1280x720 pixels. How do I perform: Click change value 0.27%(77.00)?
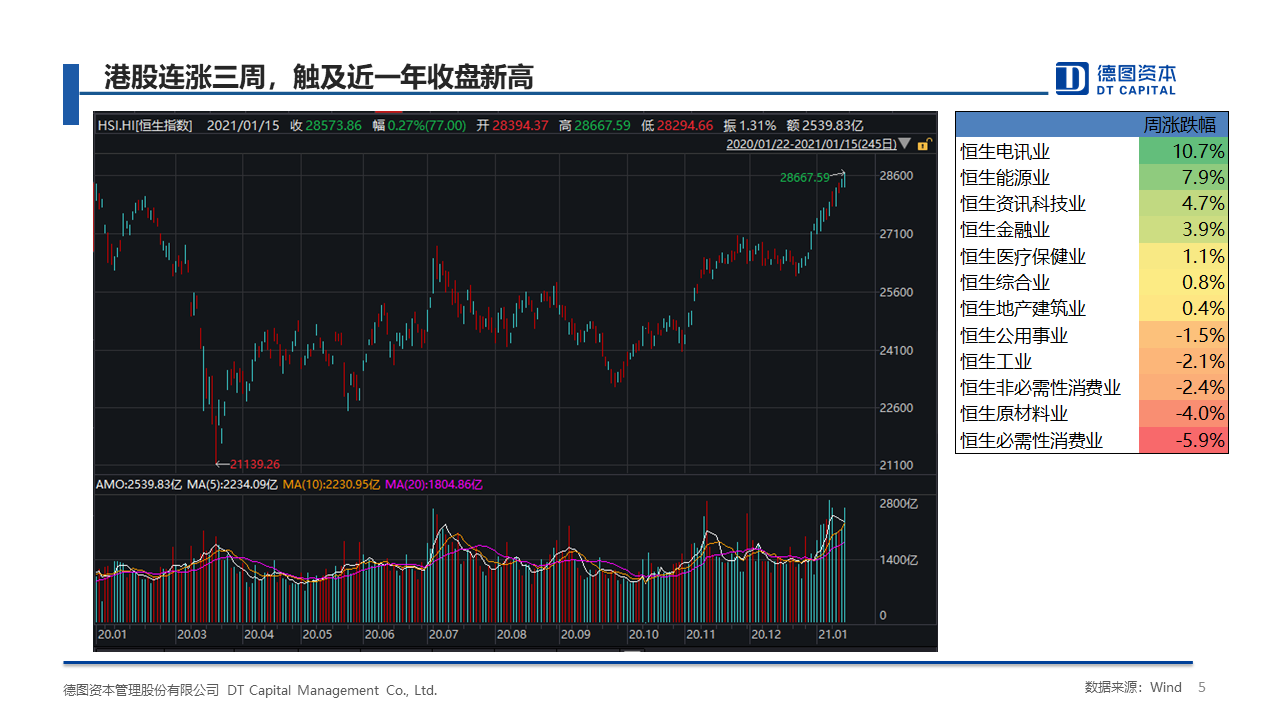click(x=427, y=125)
